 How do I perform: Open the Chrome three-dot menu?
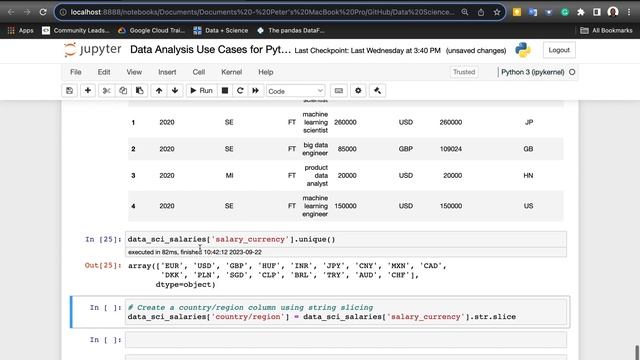coord(629,12)
